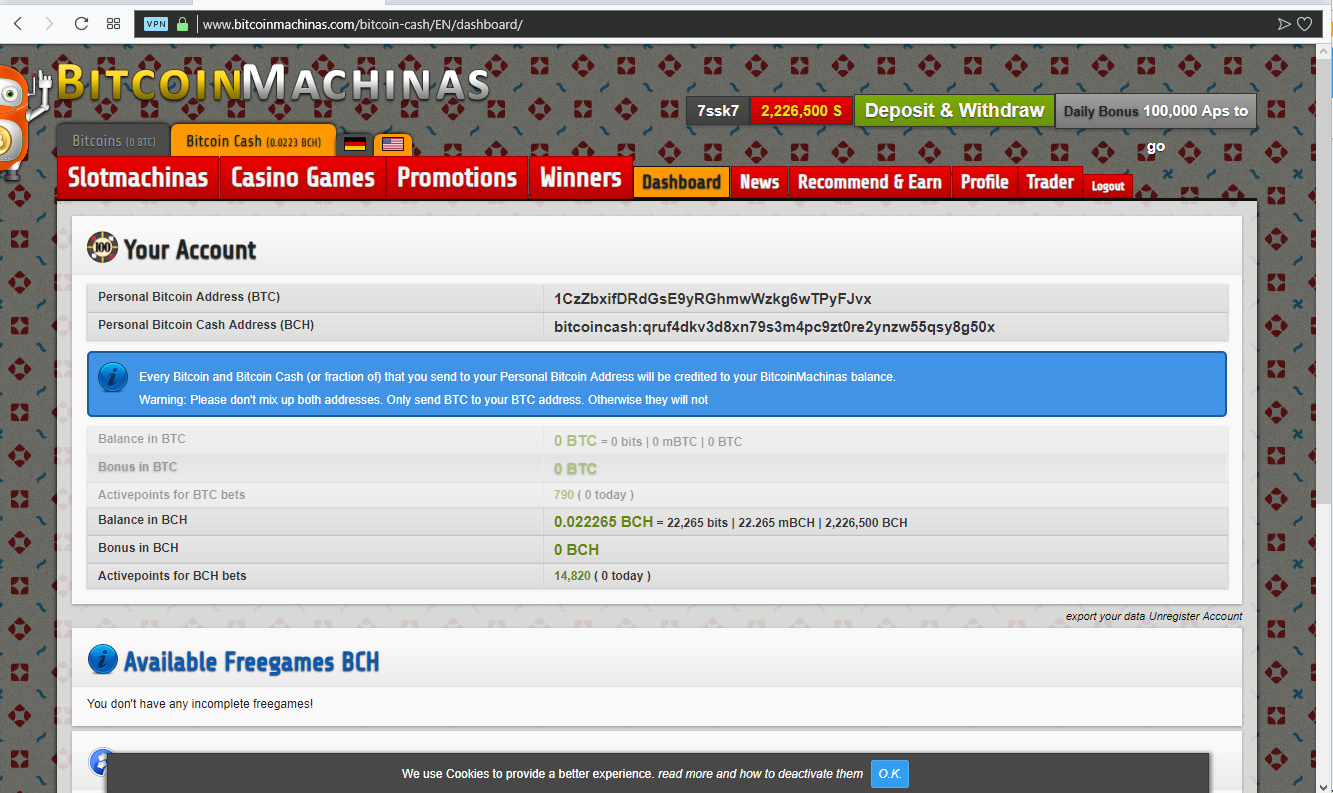
Task: Select the personal BTC address 1CzZbxif…
Action: coord(713,299)
